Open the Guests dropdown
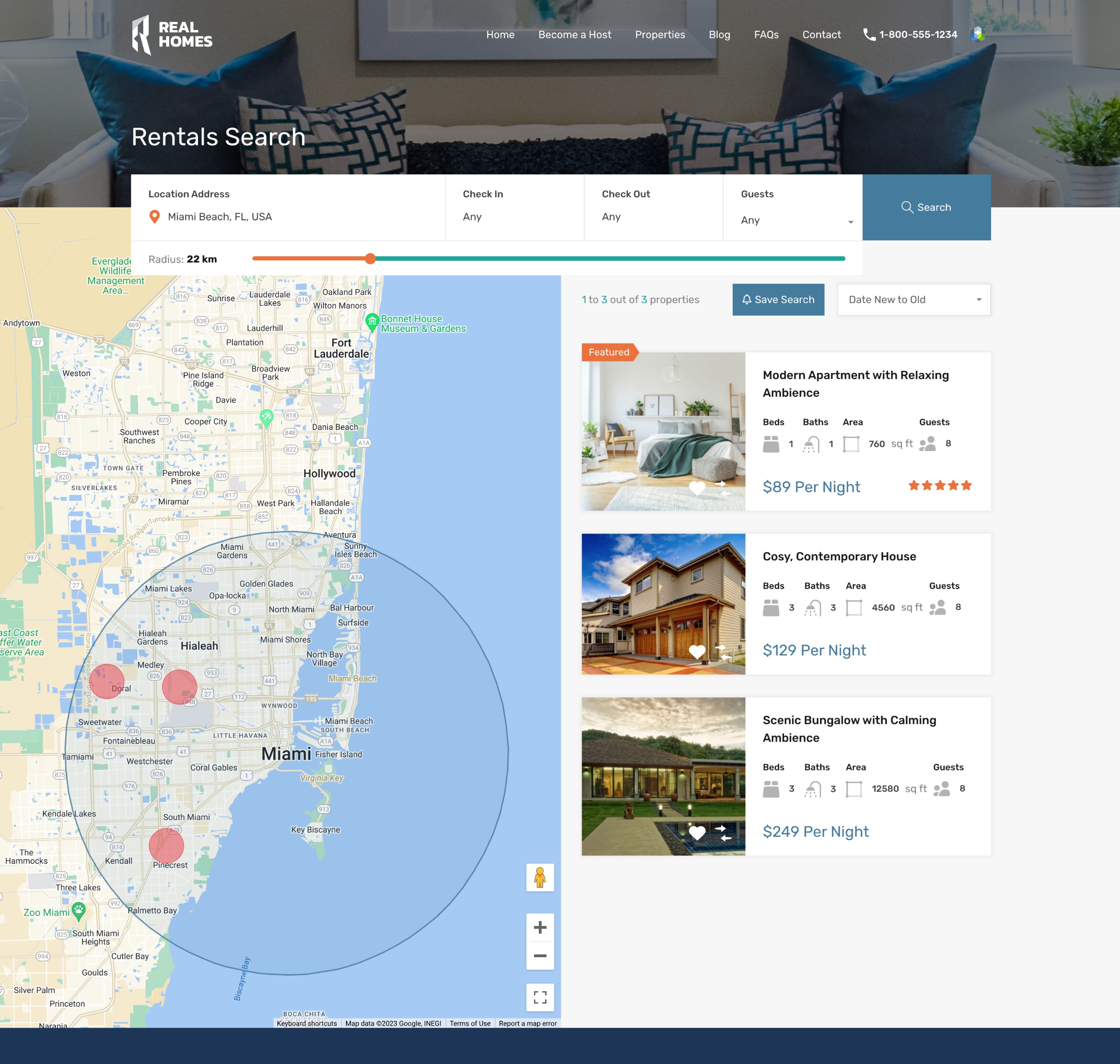 tap(793, 220)
